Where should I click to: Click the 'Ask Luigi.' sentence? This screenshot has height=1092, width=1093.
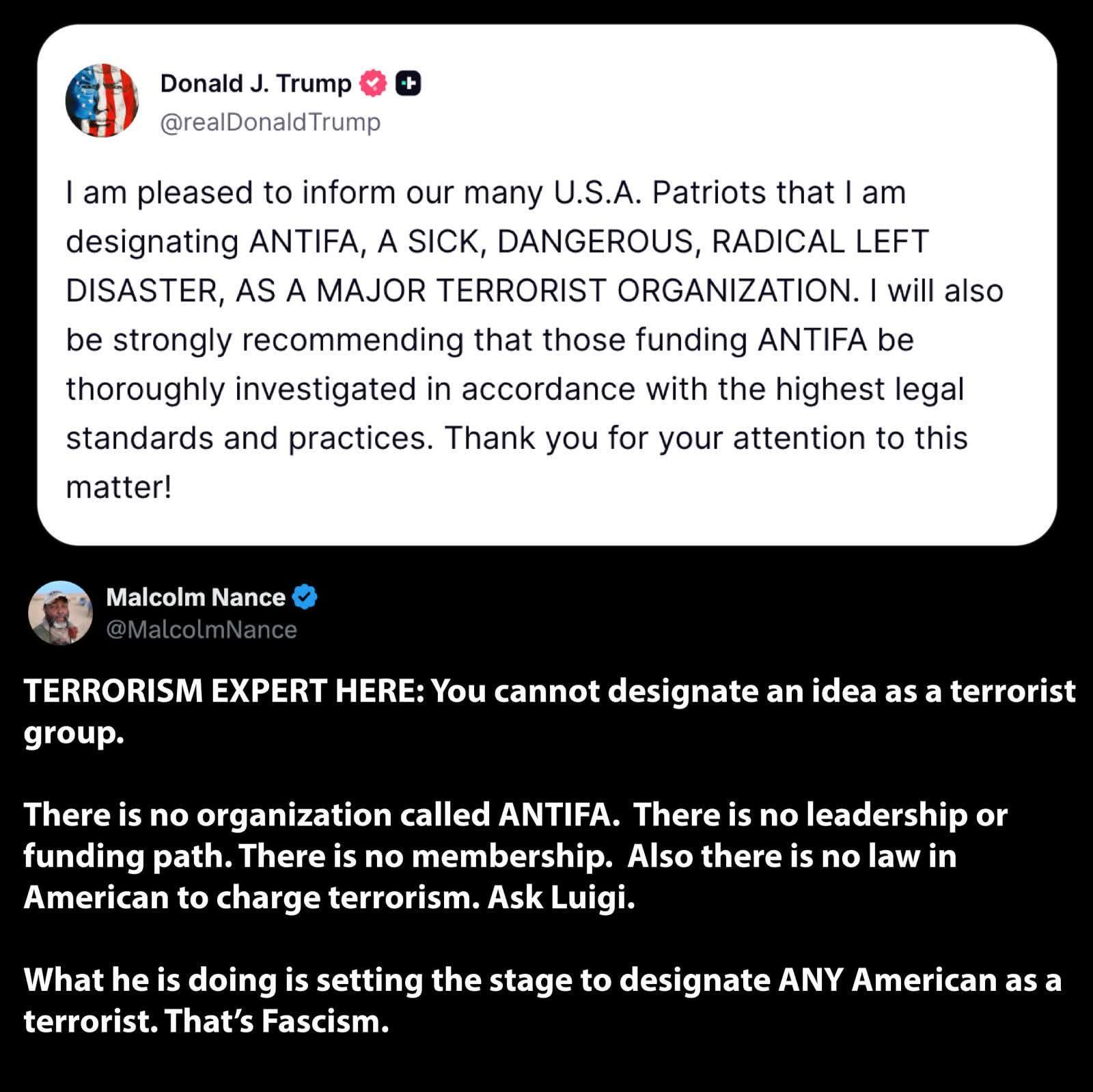click(561, 897)
